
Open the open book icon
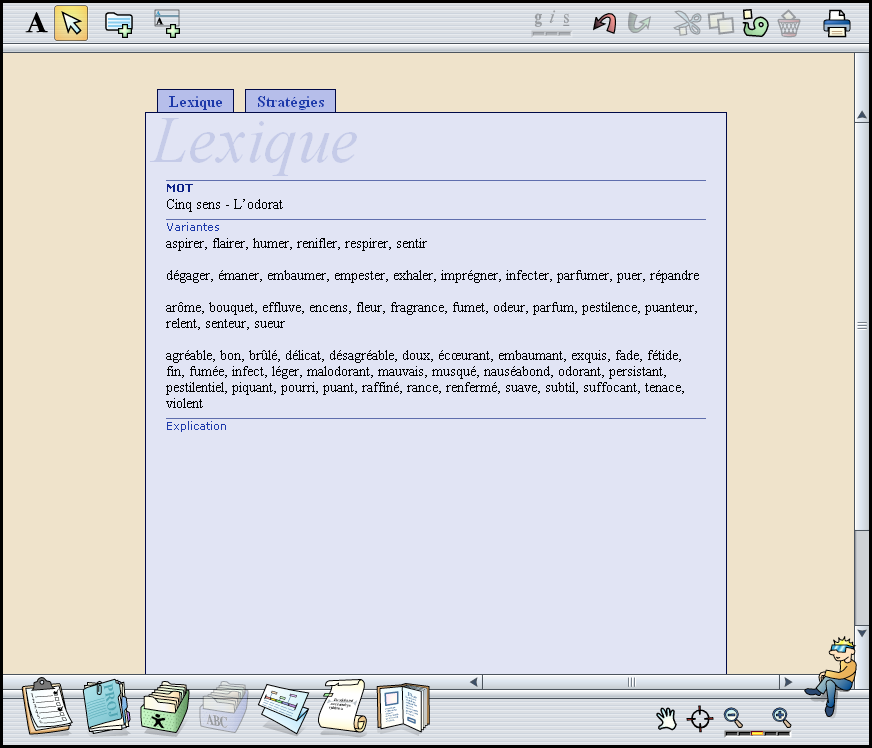click(x=403, y=707)
